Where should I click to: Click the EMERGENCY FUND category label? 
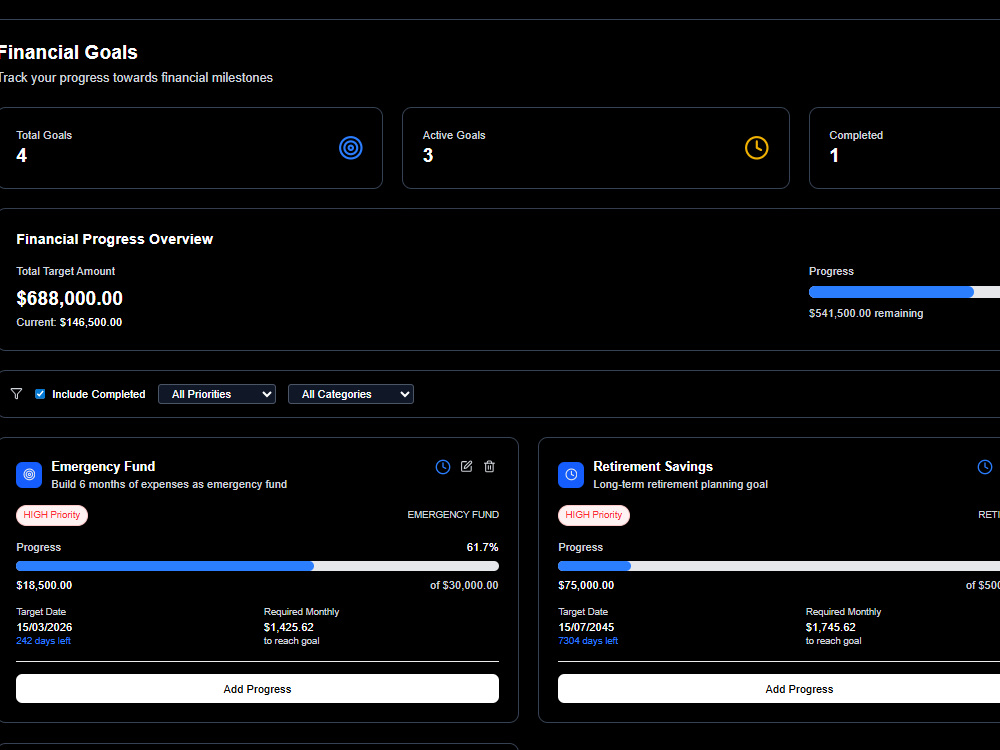point(453,515)
